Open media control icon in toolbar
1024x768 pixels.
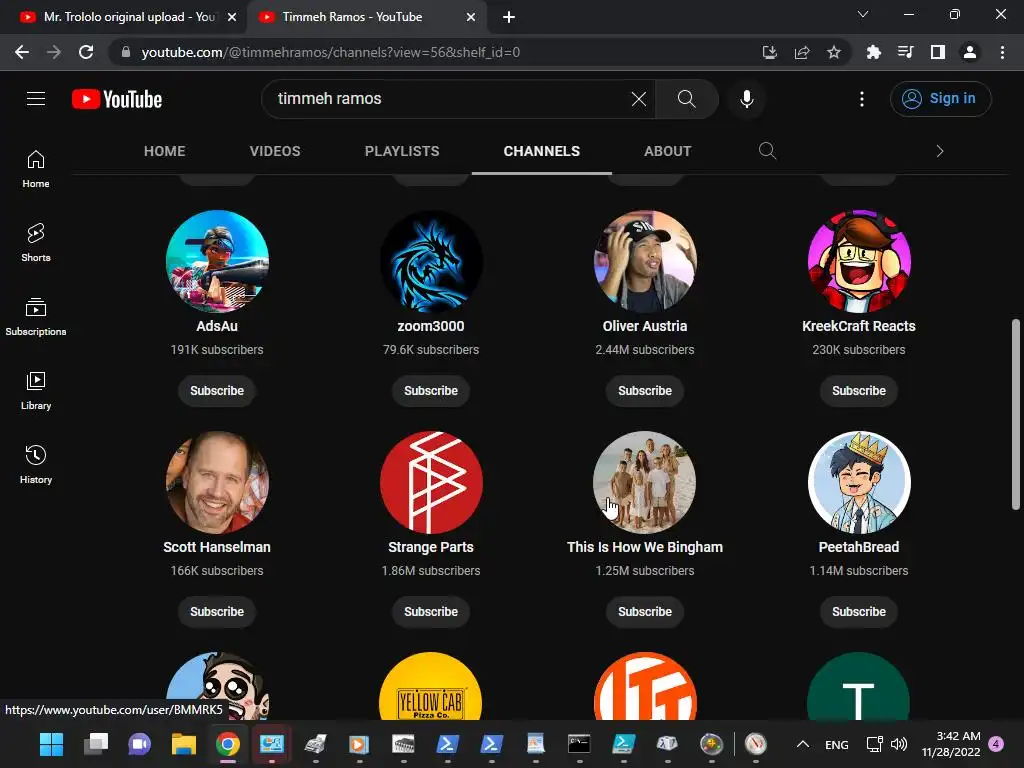tap(905, 52)
